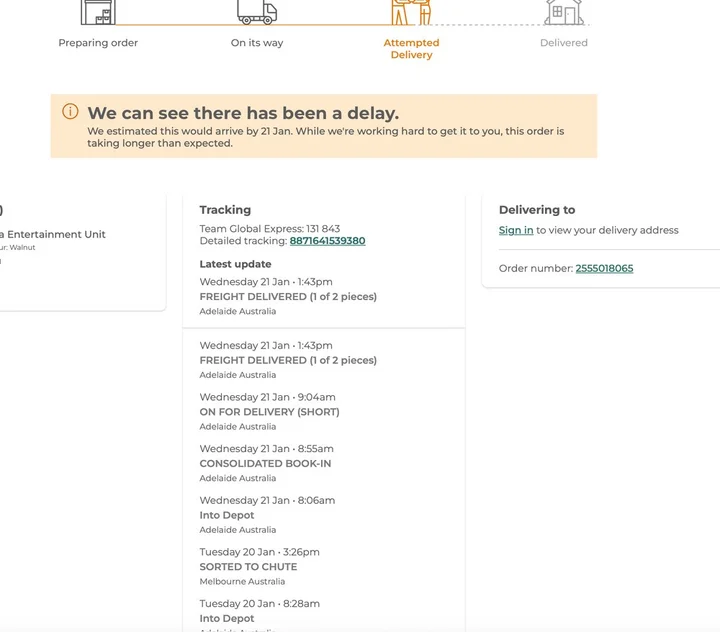Click FREIGHT DELIVERED under Latest update
This screenshot has width=720, height=632.
(288, 297)
